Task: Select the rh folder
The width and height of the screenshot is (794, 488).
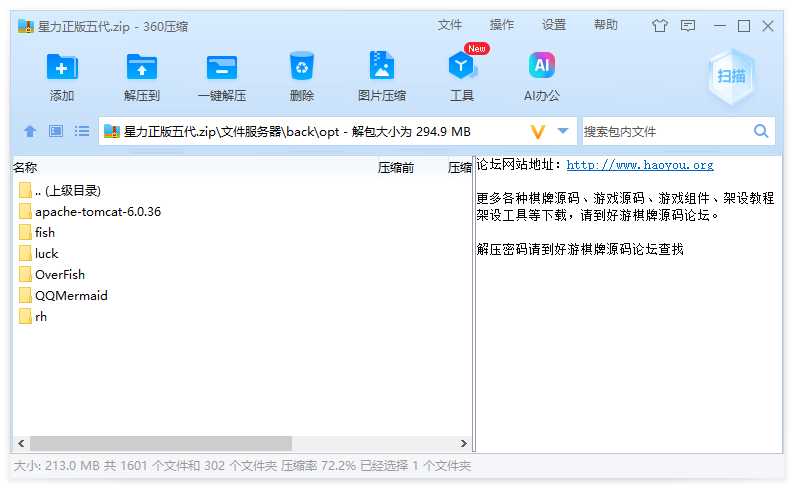Action: [x=242, y=316]
